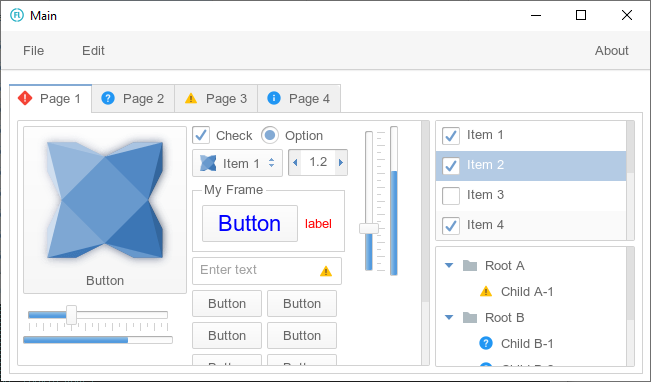Click the horizontal slider thumb
Image resolution: width=651 pixels, height=382 pixels.
pyautogui.click(x=71, y=315)
